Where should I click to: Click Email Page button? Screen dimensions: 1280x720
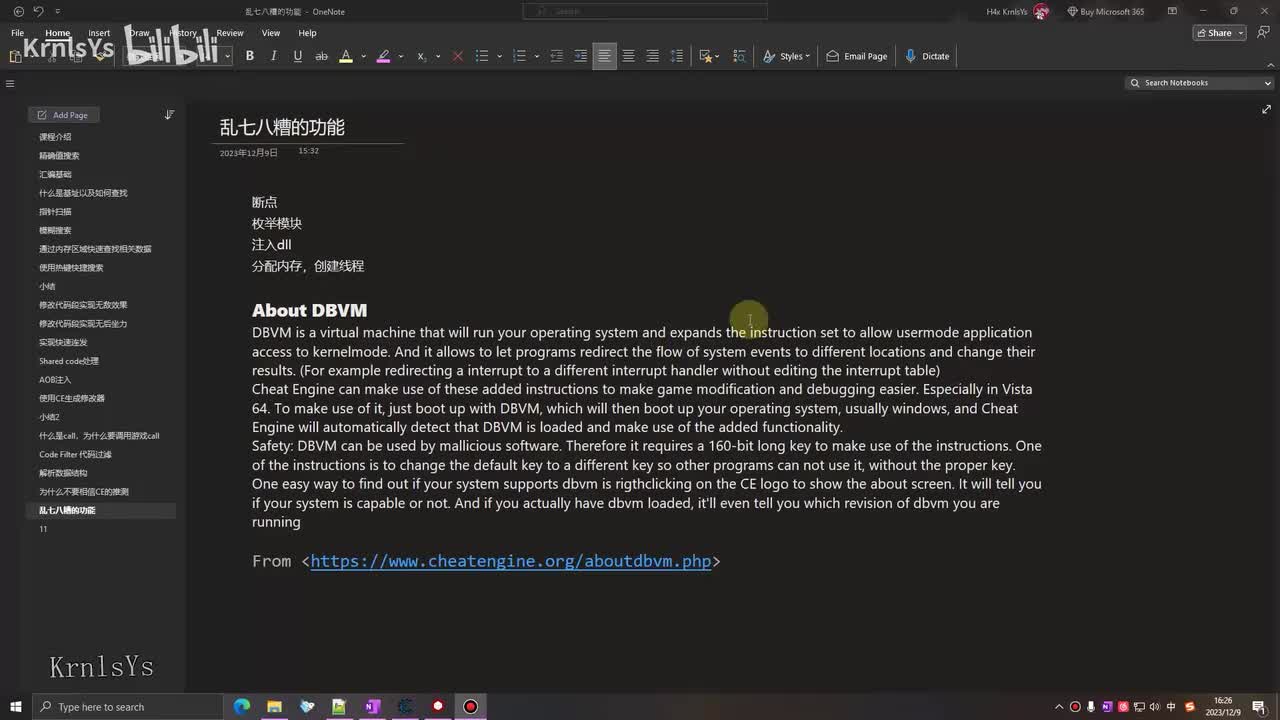[x=857, y=56]
